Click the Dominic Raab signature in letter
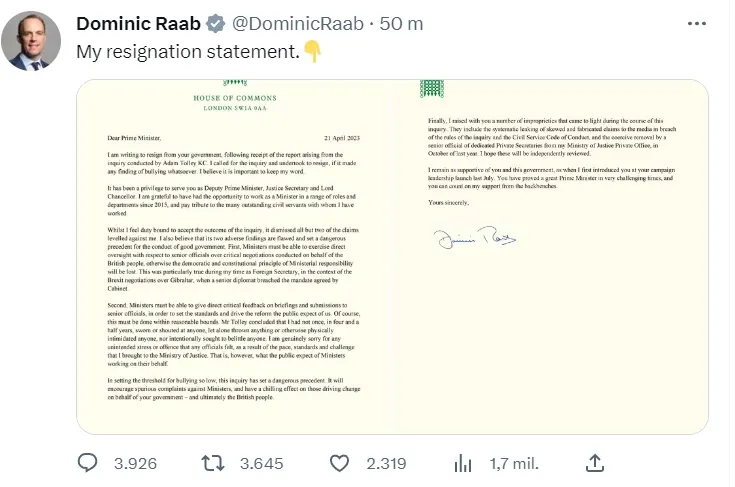 (474, 237)
